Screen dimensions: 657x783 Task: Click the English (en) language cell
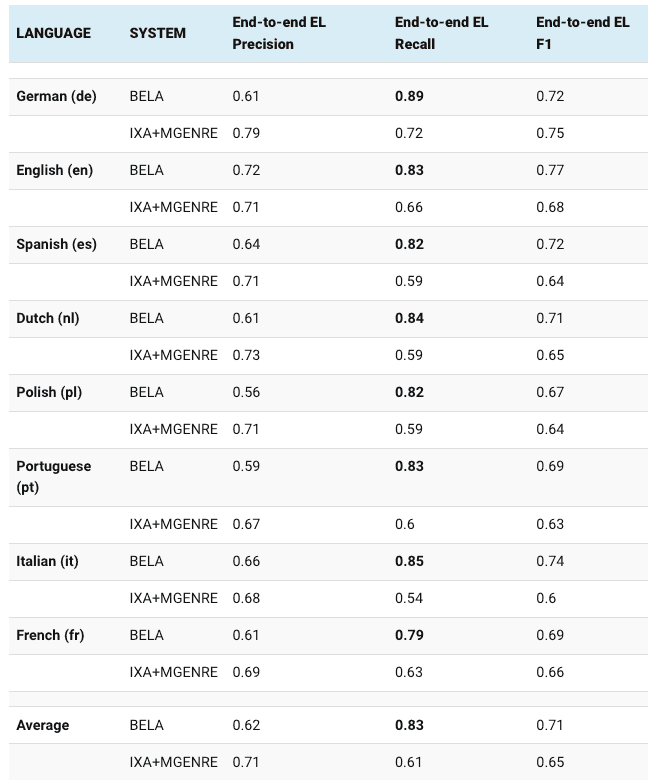coord(54,170)
